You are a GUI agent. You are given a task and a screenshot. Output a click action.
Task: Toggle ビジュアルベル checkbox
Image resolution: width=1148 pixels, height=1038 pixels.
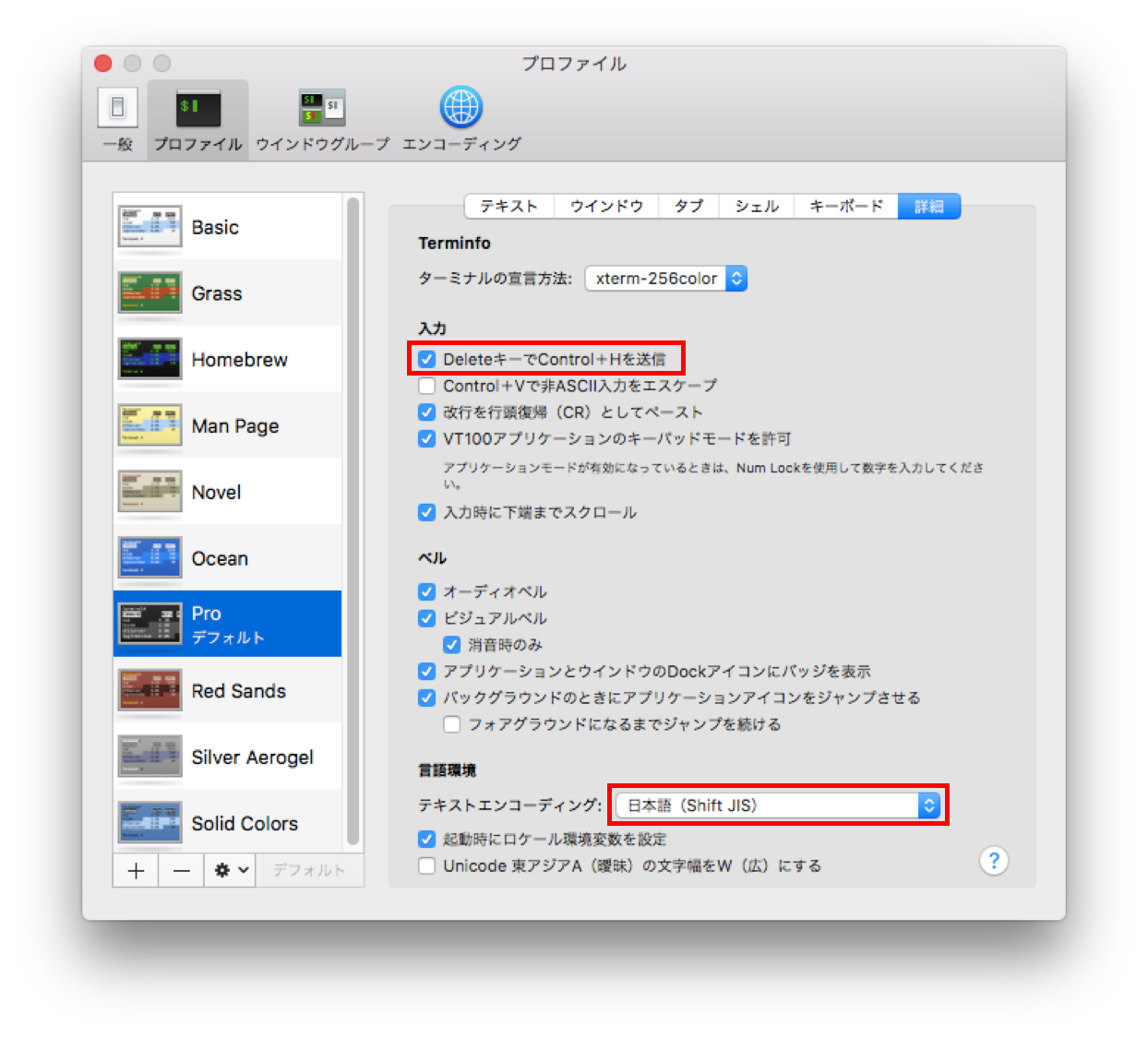click(x=426, y=618)
